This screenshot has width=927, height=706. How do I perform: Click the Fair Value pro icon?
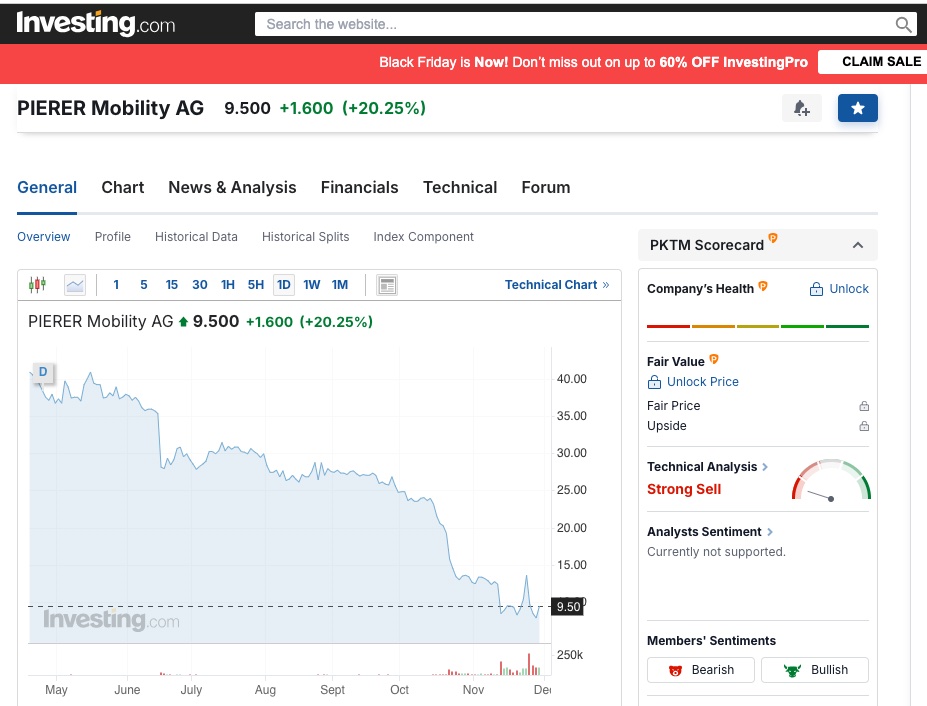pos(714,359)
